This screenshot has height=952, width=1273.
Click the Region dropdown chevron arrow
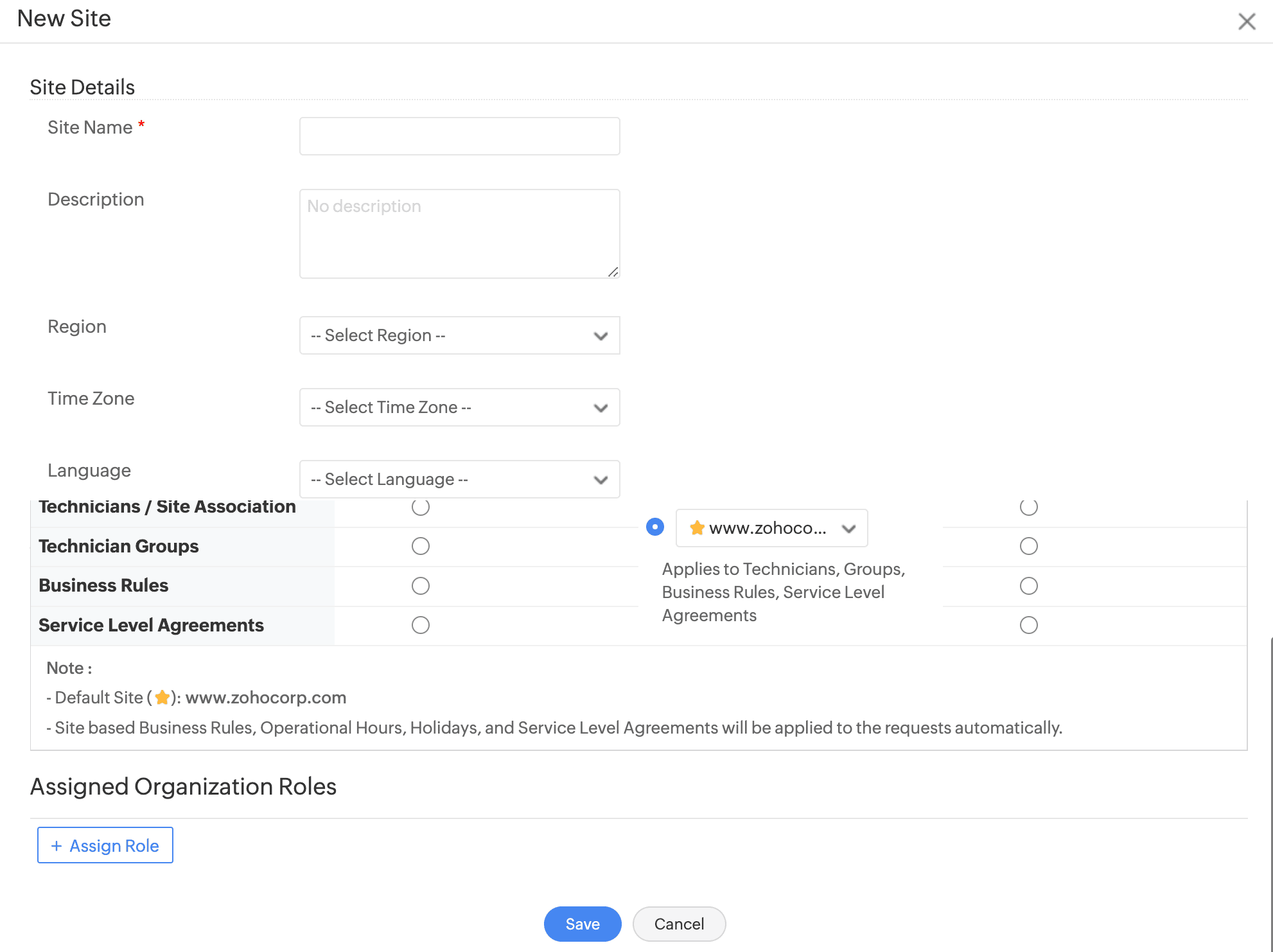click(x=601, y=336)
